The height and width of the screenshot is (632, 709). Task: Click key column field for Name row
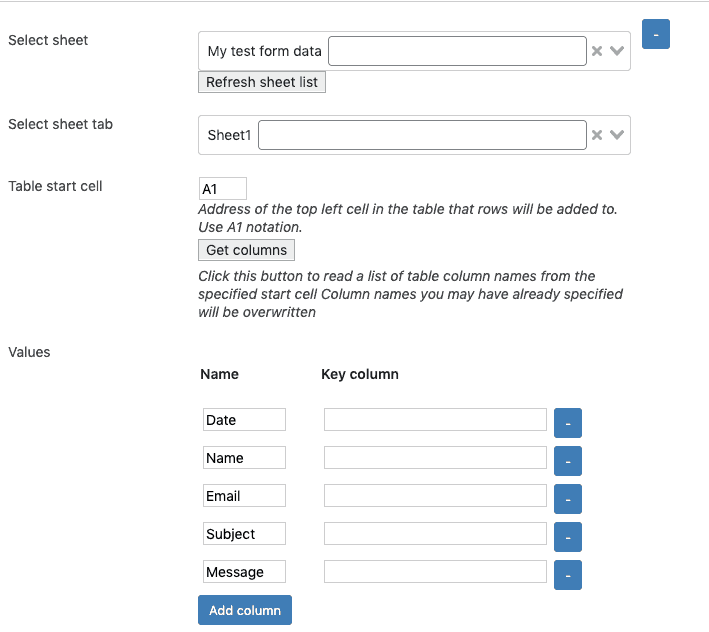[435, 458]
